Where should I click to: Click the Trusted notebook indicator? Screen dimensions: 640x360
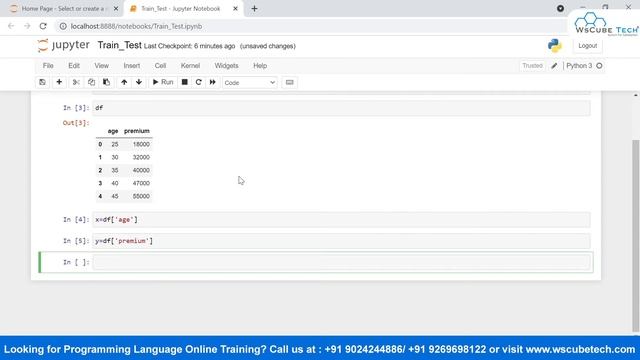[532, 66]
